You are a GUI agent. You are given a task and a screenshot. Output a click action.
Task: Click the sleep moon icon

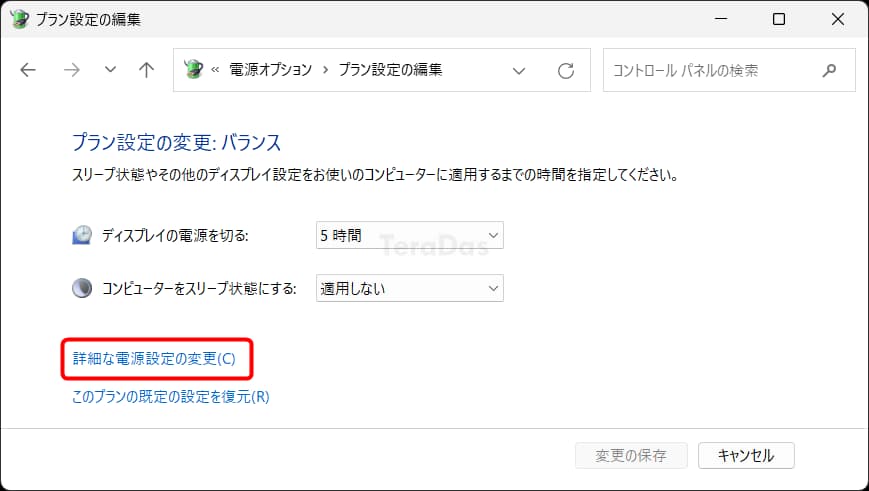coord(82,288)
